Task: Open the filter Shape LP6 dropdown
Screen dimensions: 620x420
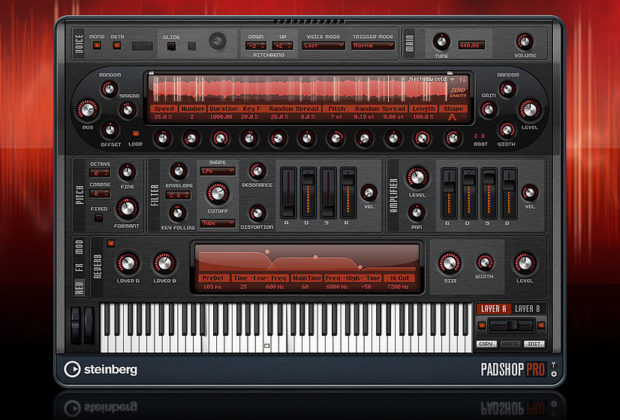Action: [x=217, y=171]
